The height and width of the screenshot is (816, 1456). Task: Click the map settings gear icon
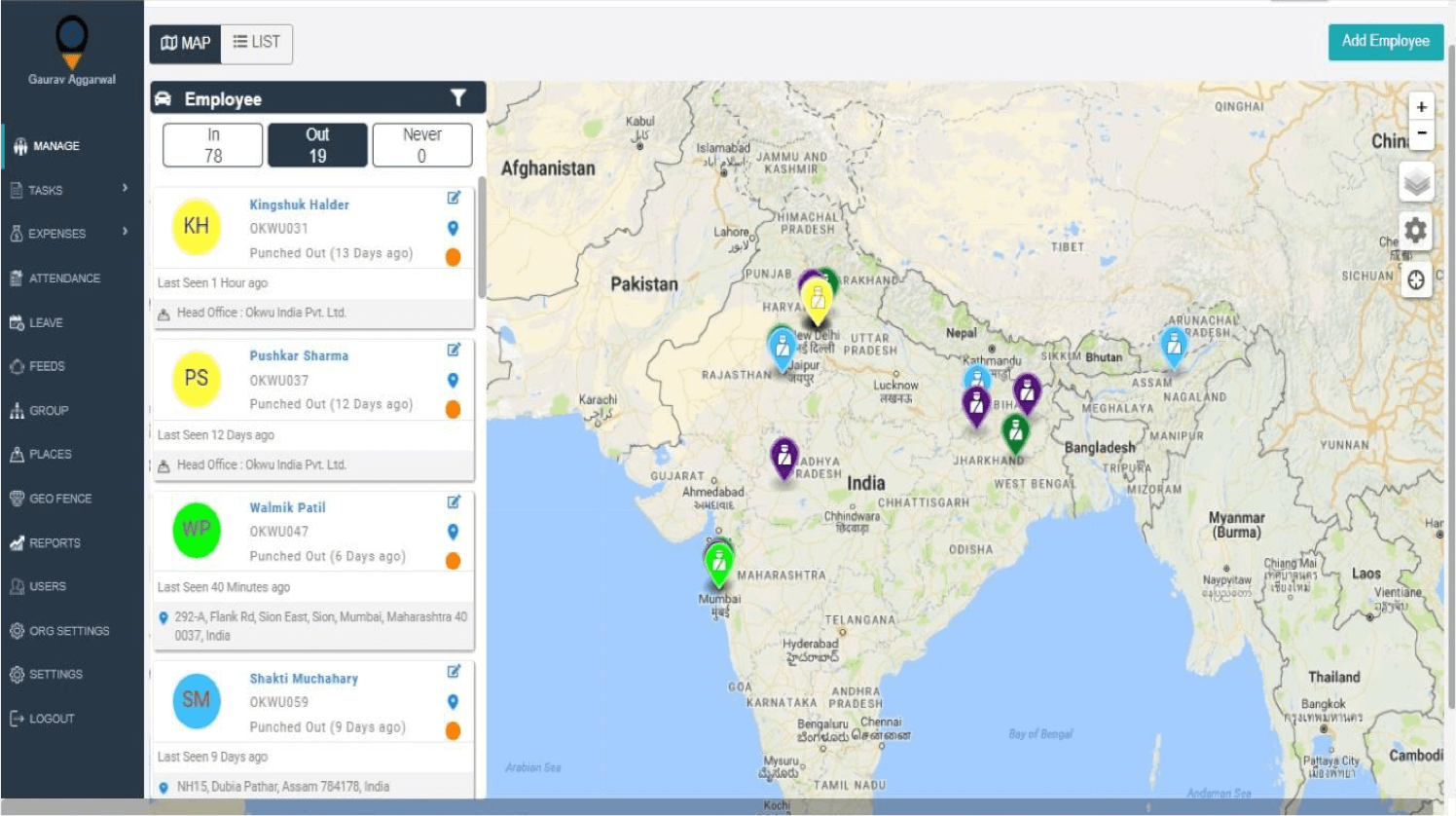coord(1414,230)
